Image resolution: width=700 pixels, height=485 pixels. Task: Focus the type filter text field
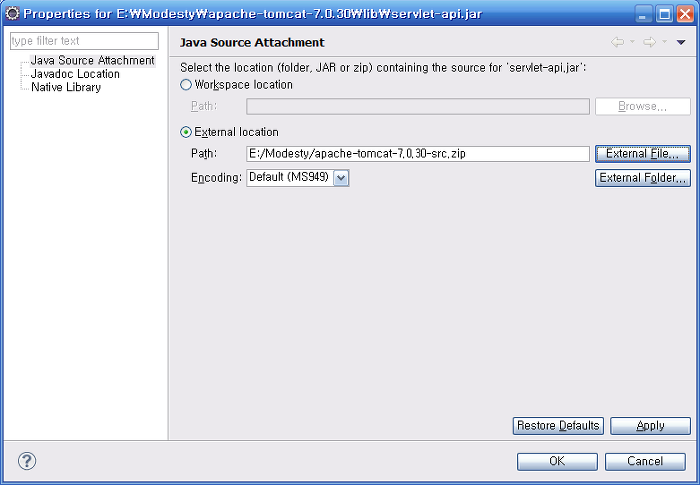point(84,41)
